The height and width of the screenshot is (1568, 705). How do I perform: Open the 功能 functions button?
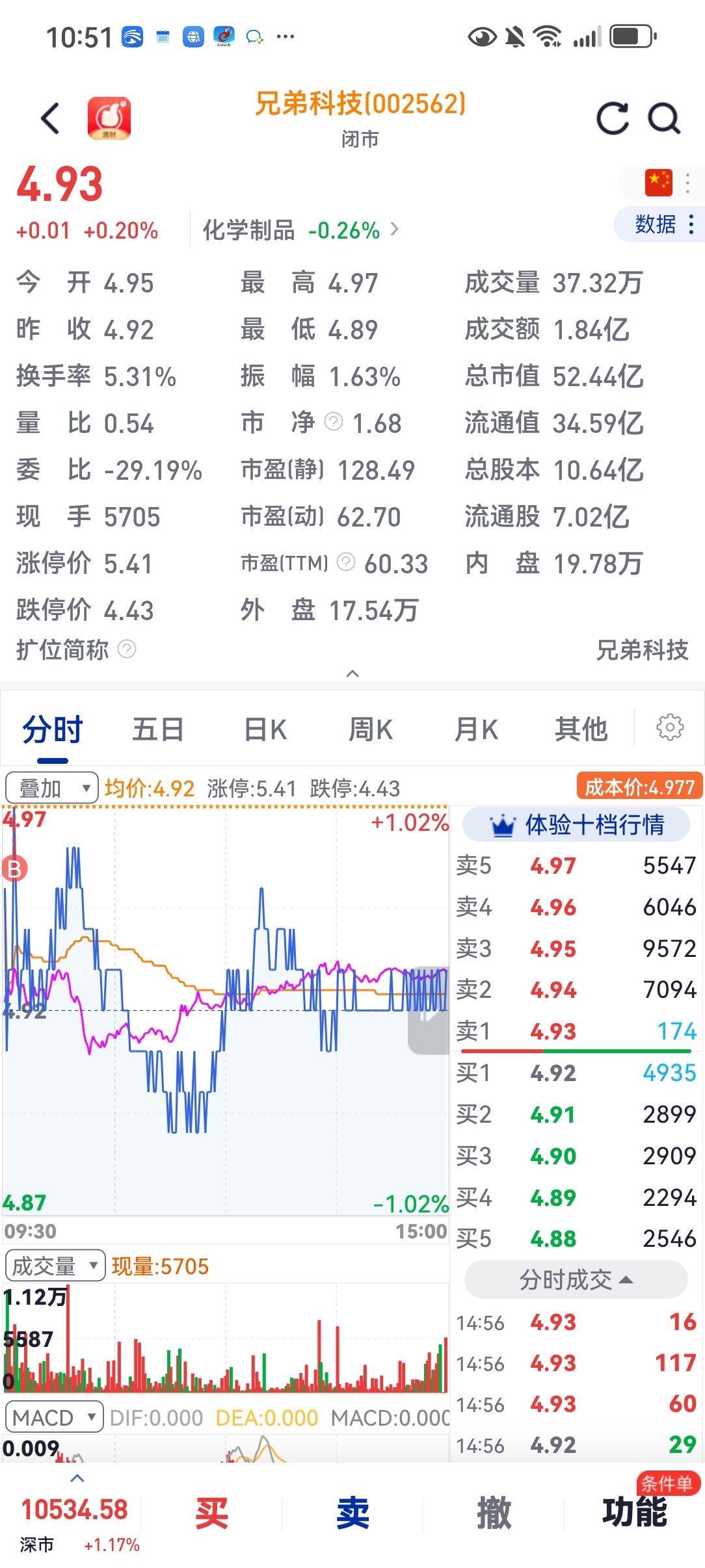(635, 1513)
